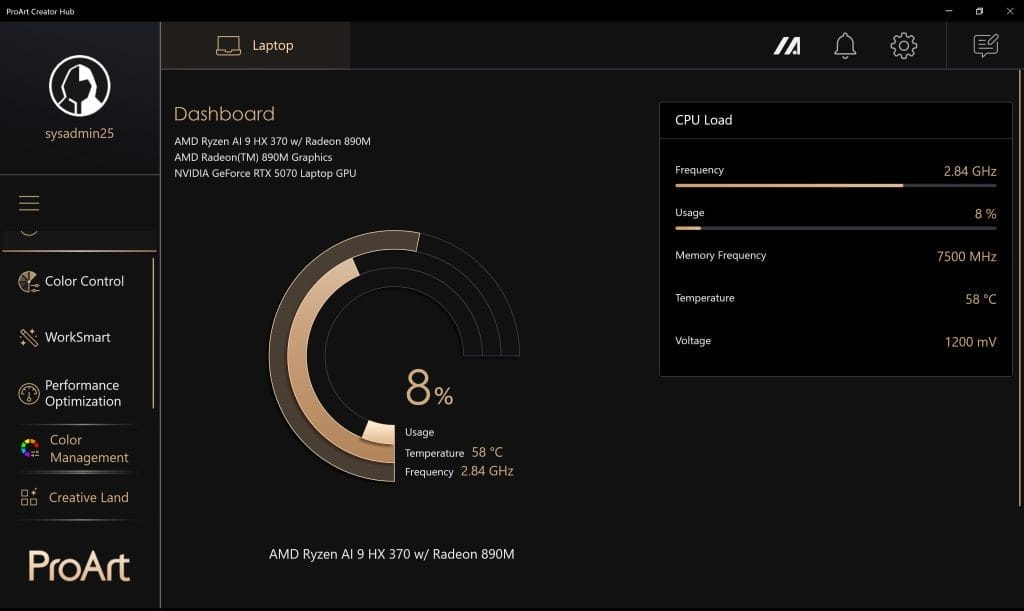Screen dimensions: 1024x611
Task: Click the sysadmin25 profile avatar
Action: click(x=80, y=86)
